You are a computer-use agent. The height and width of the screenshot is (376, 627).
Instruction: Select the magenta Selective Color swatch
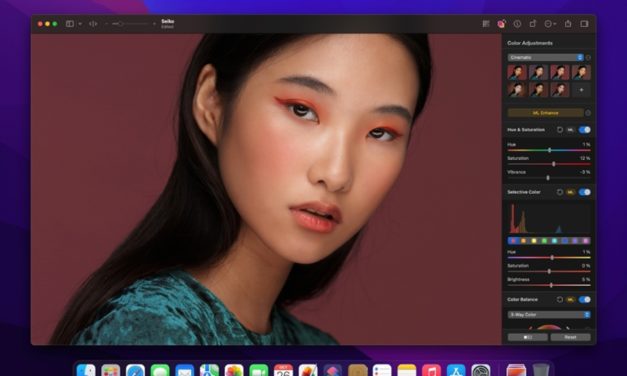coord(585,241)
